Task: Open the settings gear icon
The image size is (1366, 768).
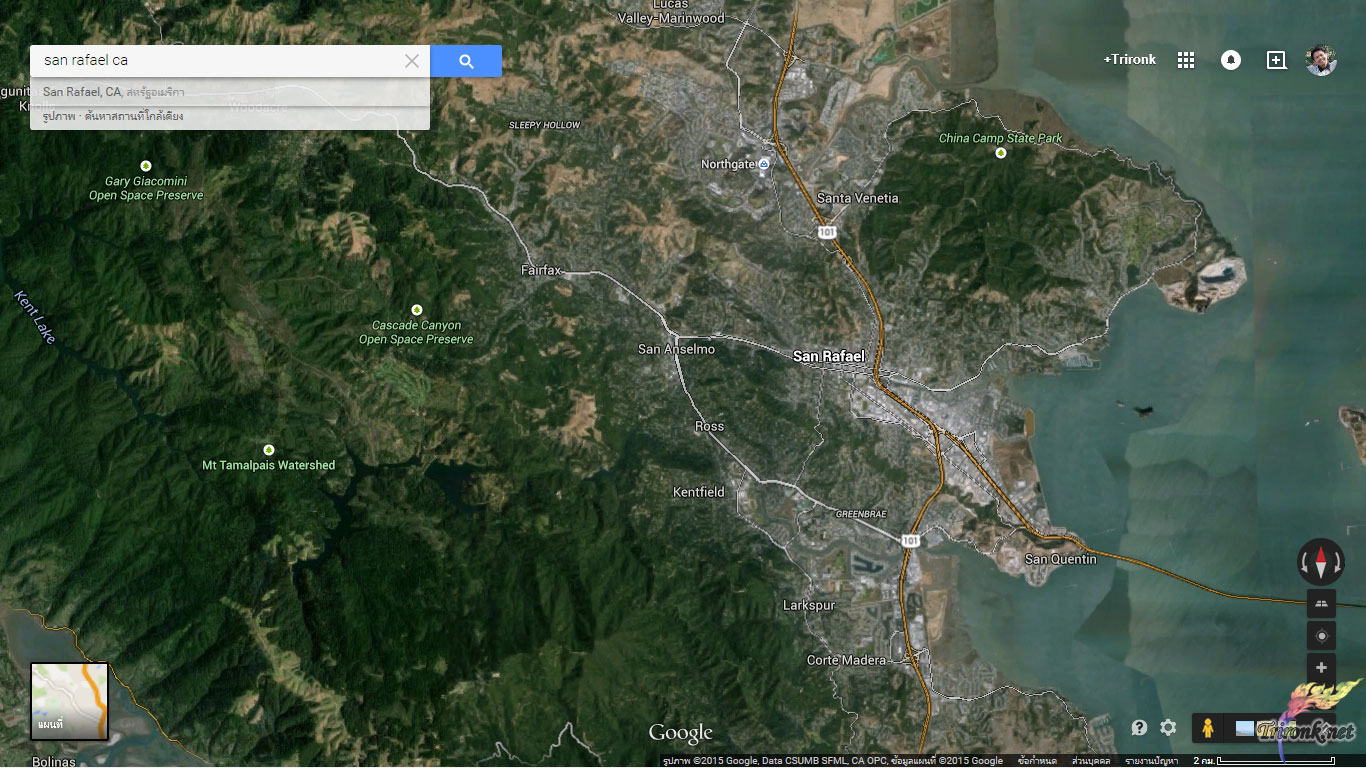Action: click(x=1168, y=728)
